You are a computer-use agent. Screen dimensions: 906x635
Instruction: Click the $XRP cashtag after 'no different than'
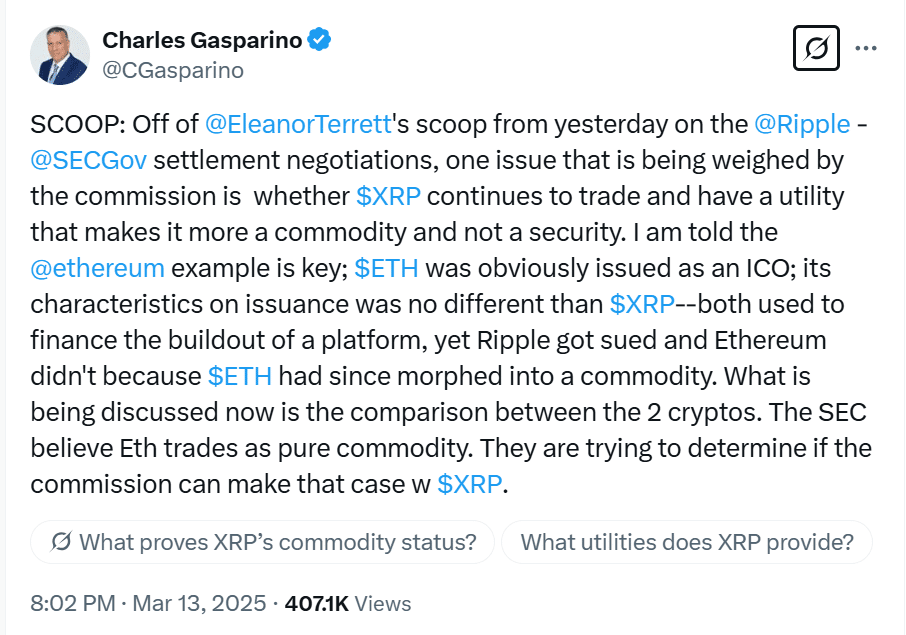coord(642,304)
